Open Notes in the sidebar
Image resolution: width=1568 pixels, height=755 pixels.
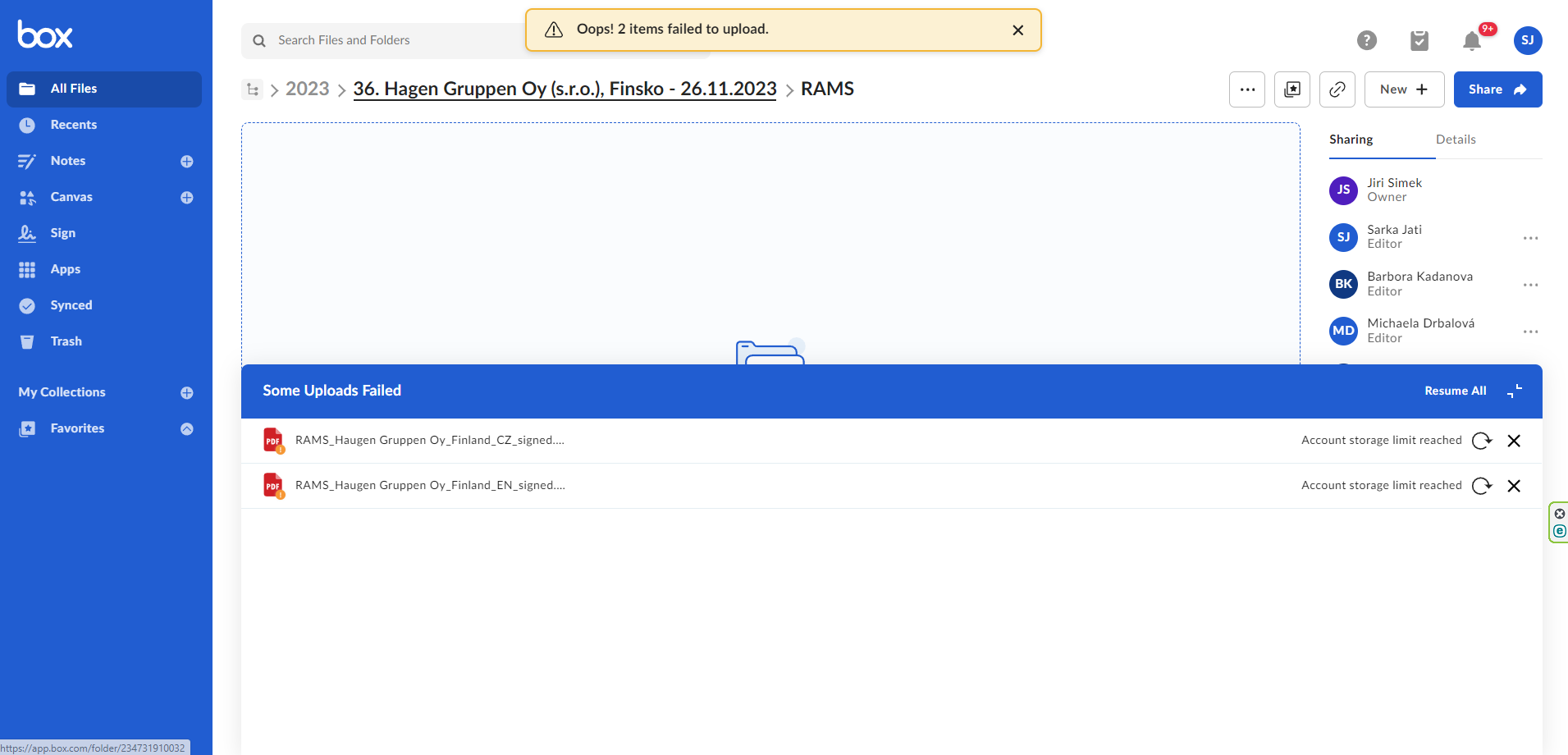(x=67, y=161)
